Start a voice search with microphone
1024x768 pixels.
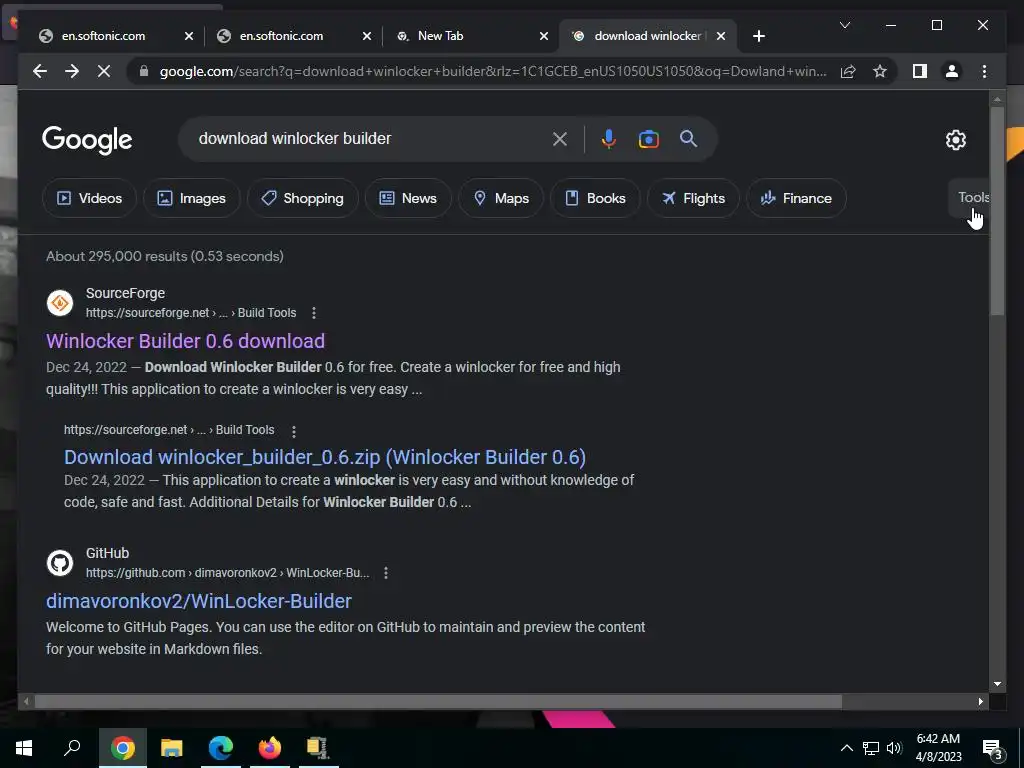[609, 138]
